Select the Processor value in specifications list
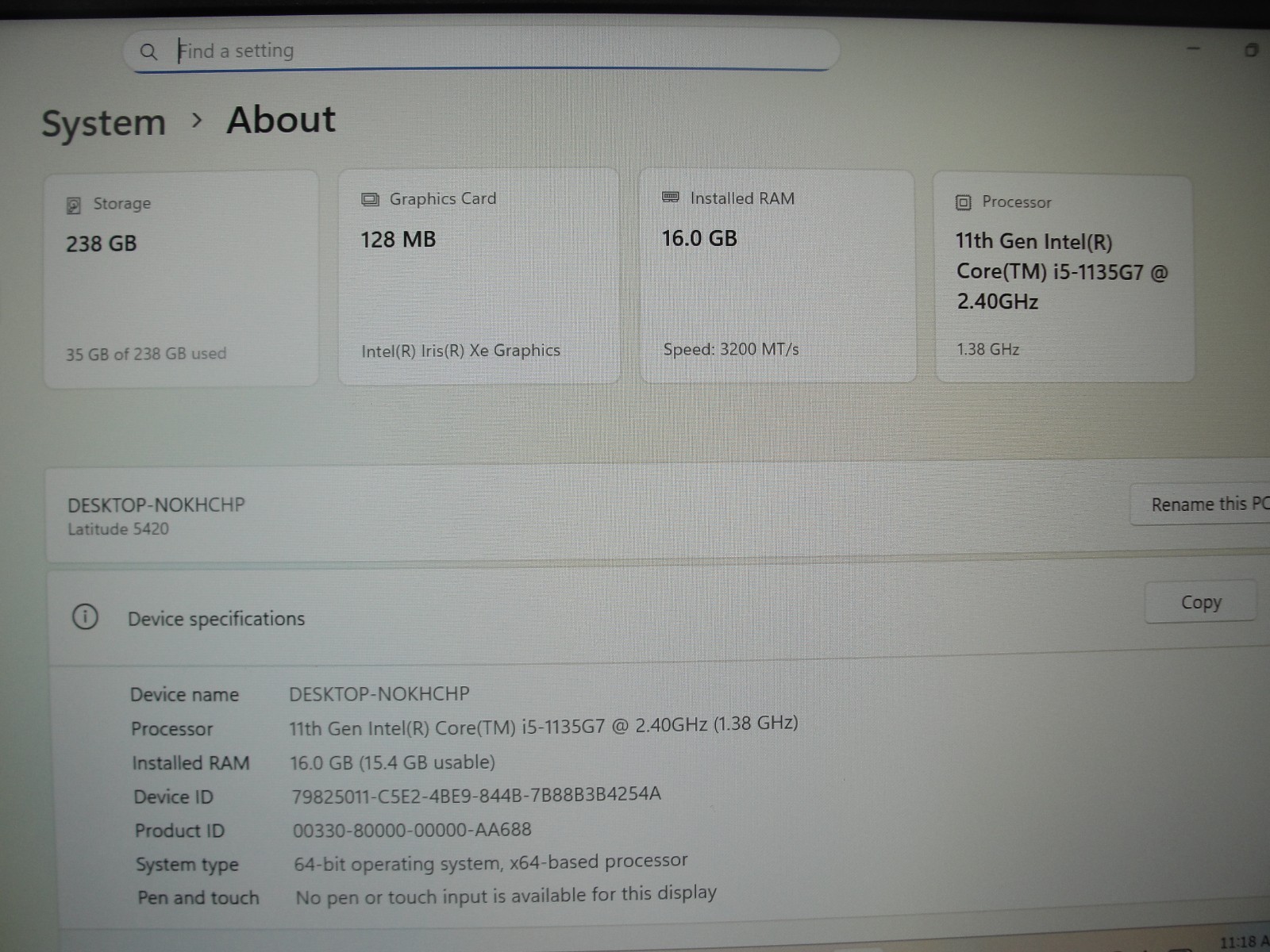The image size is (1270, 952). (x=544, y=726)
